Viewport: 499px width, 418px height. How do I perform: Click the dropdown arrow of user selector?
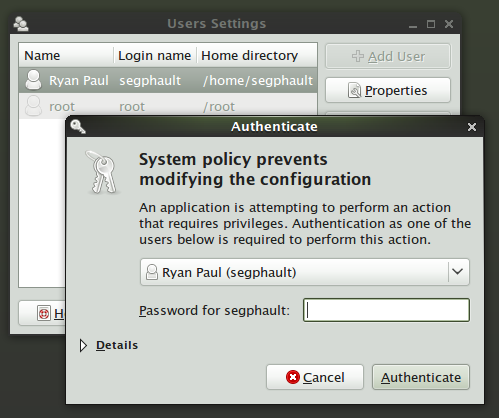pyautogui.click(x=458, y=272)
